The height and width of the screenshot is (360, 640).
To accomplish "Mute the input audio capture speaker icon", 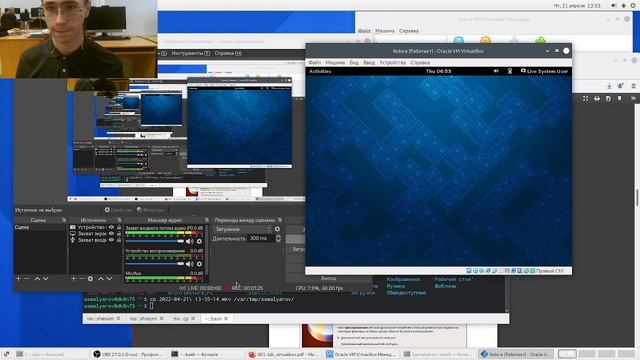I will click(x=190, y=241).
